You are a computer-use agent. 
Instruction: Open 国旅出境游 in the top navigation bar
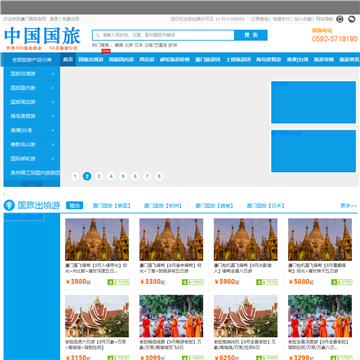[x=91, y=60]
